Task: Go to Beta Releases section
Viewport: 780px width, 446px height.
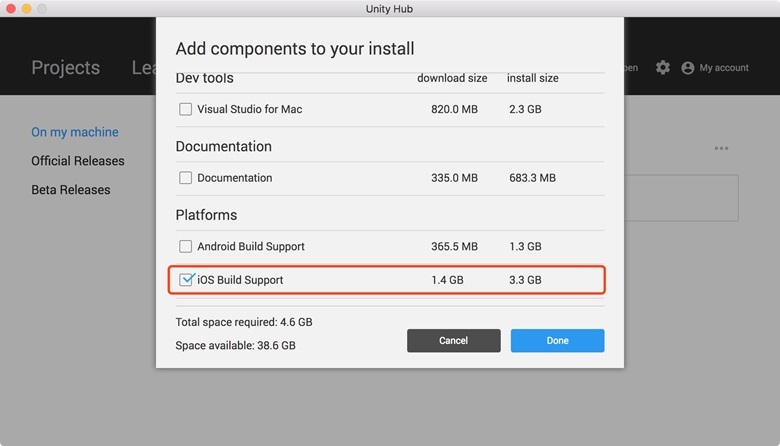Action: (71, 190)
